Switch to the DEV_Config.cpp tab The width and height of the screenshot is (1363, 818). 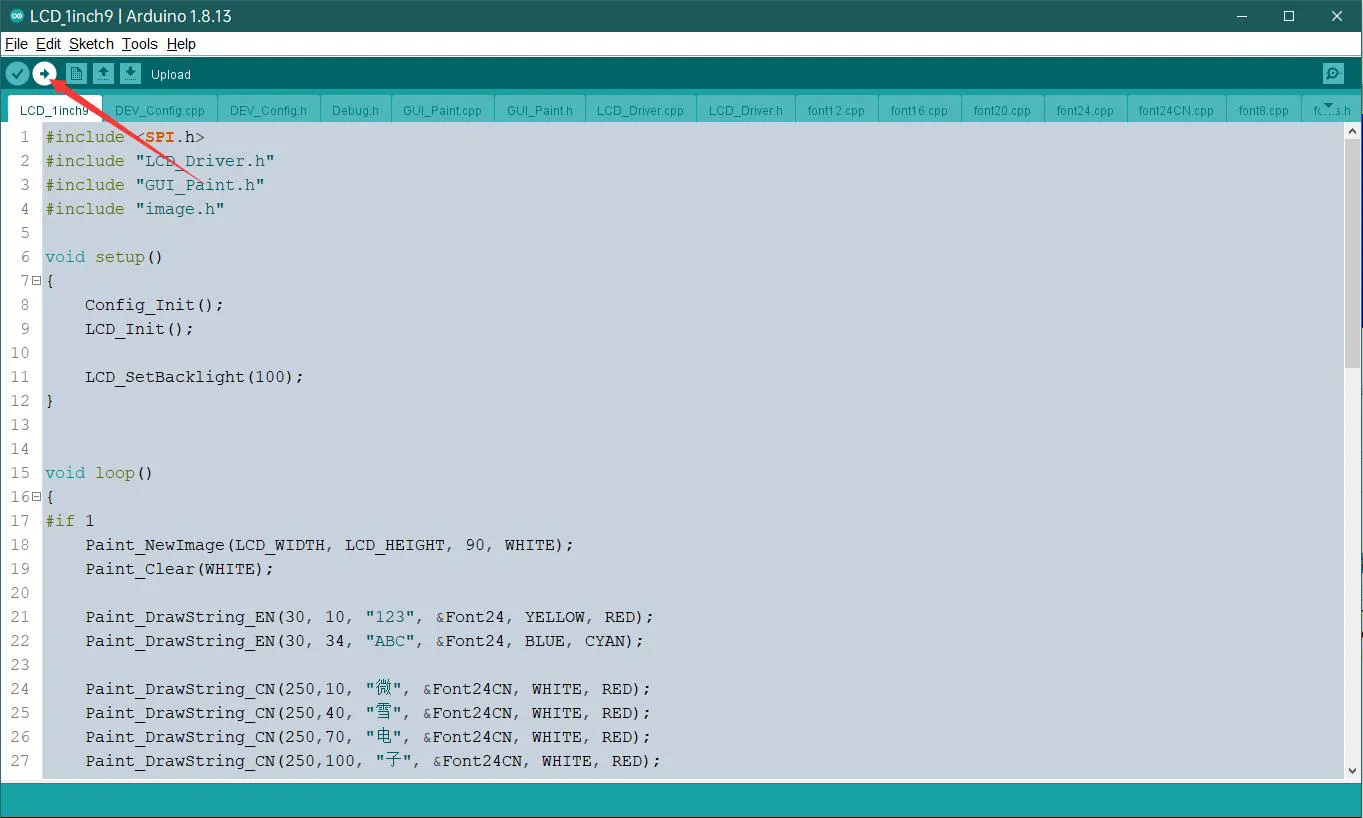coord(160,110)
